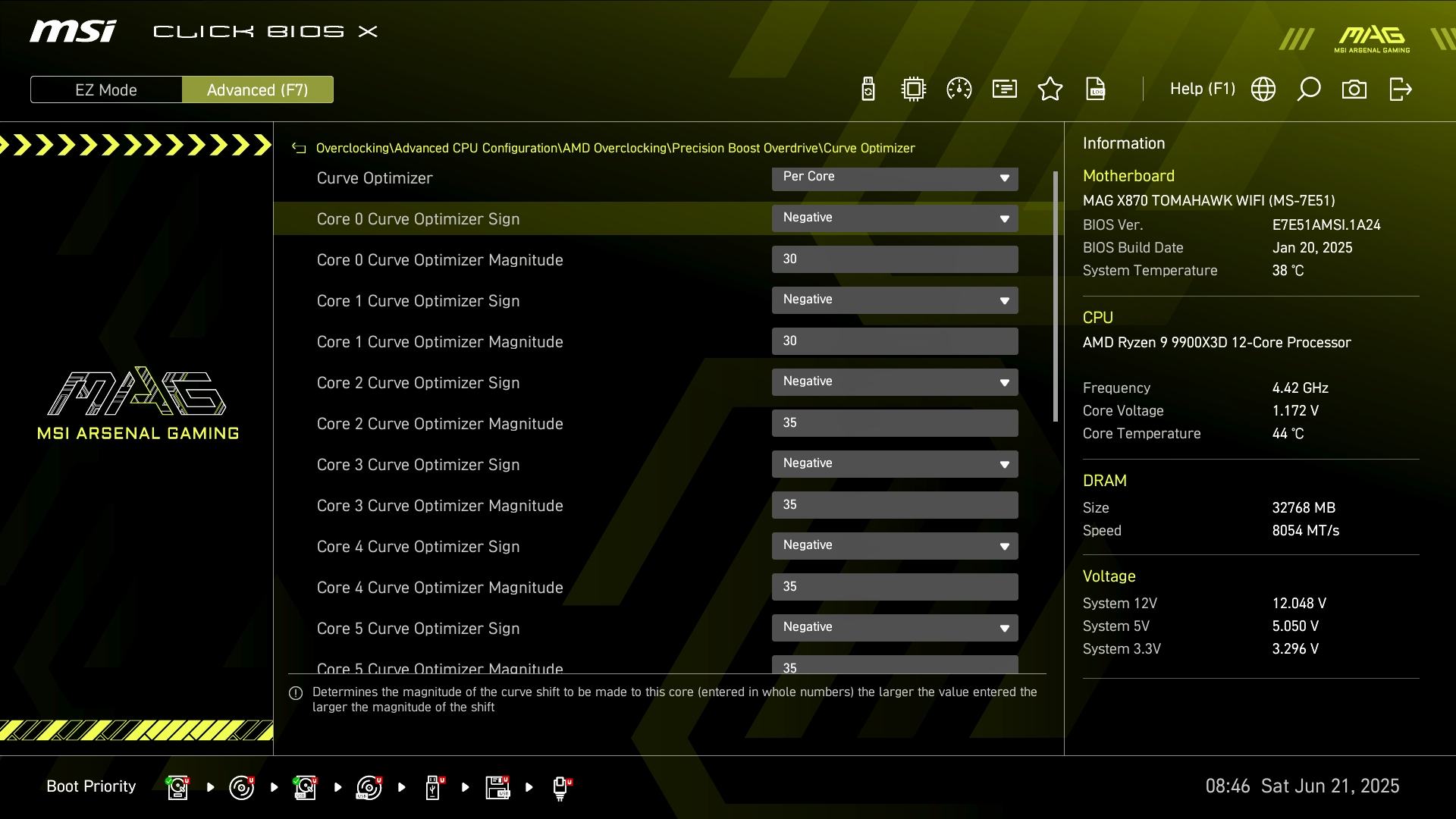Select the USB floppy boot priority icon
The image size is (1456, 819).
pyautogui.click(x=497, y=787)
